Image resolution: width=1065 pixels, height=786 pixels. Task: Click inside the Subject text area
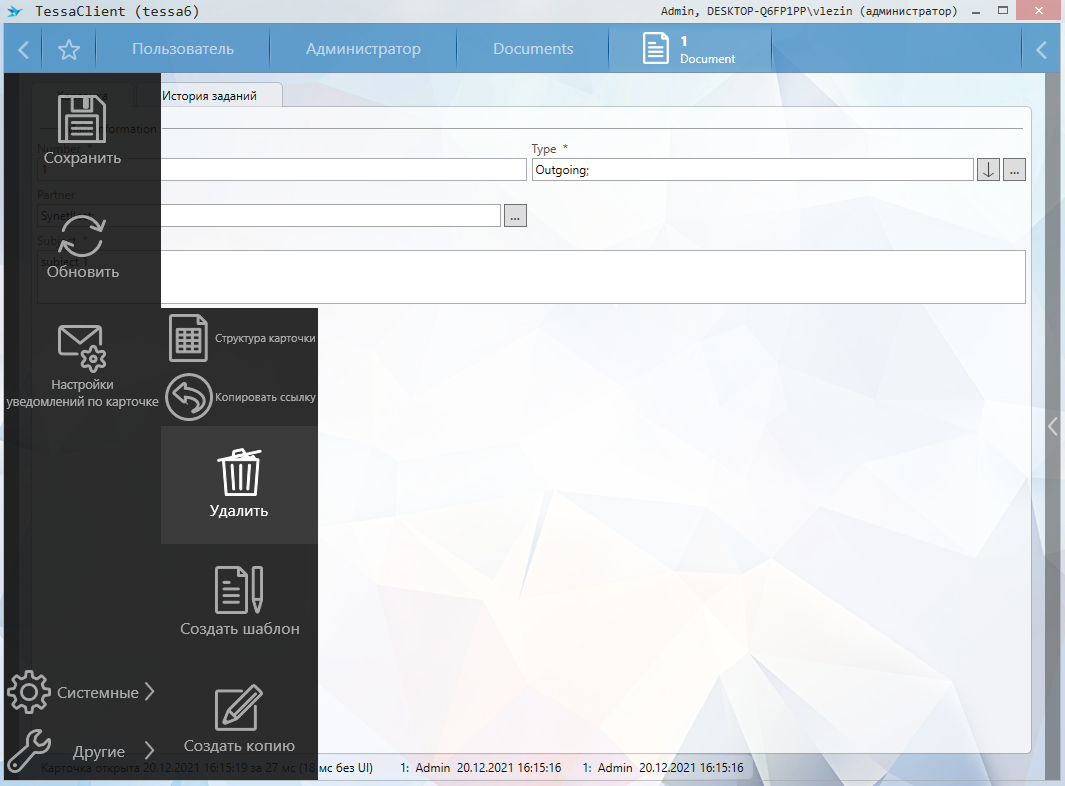[x=600, y=277]
